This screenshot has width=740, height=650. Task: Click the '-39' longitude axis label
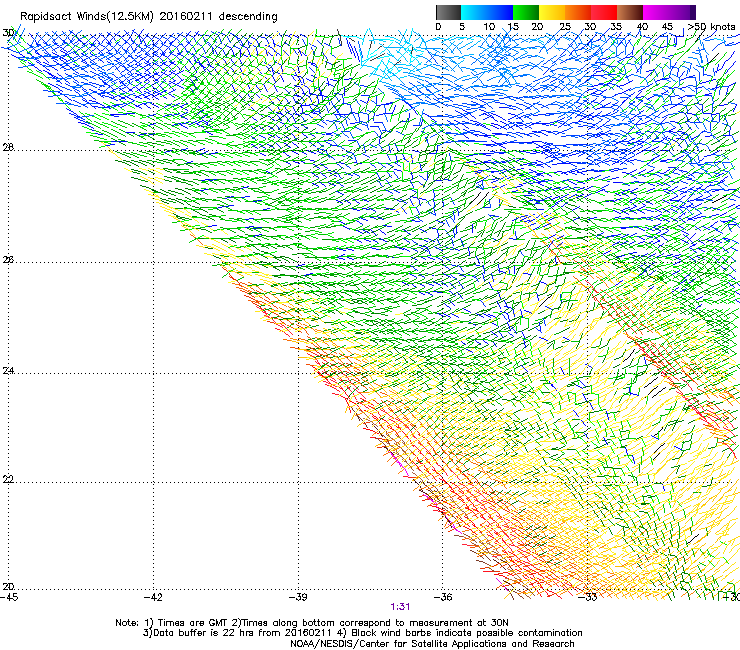pyautogui.click(x=298, y=597)
